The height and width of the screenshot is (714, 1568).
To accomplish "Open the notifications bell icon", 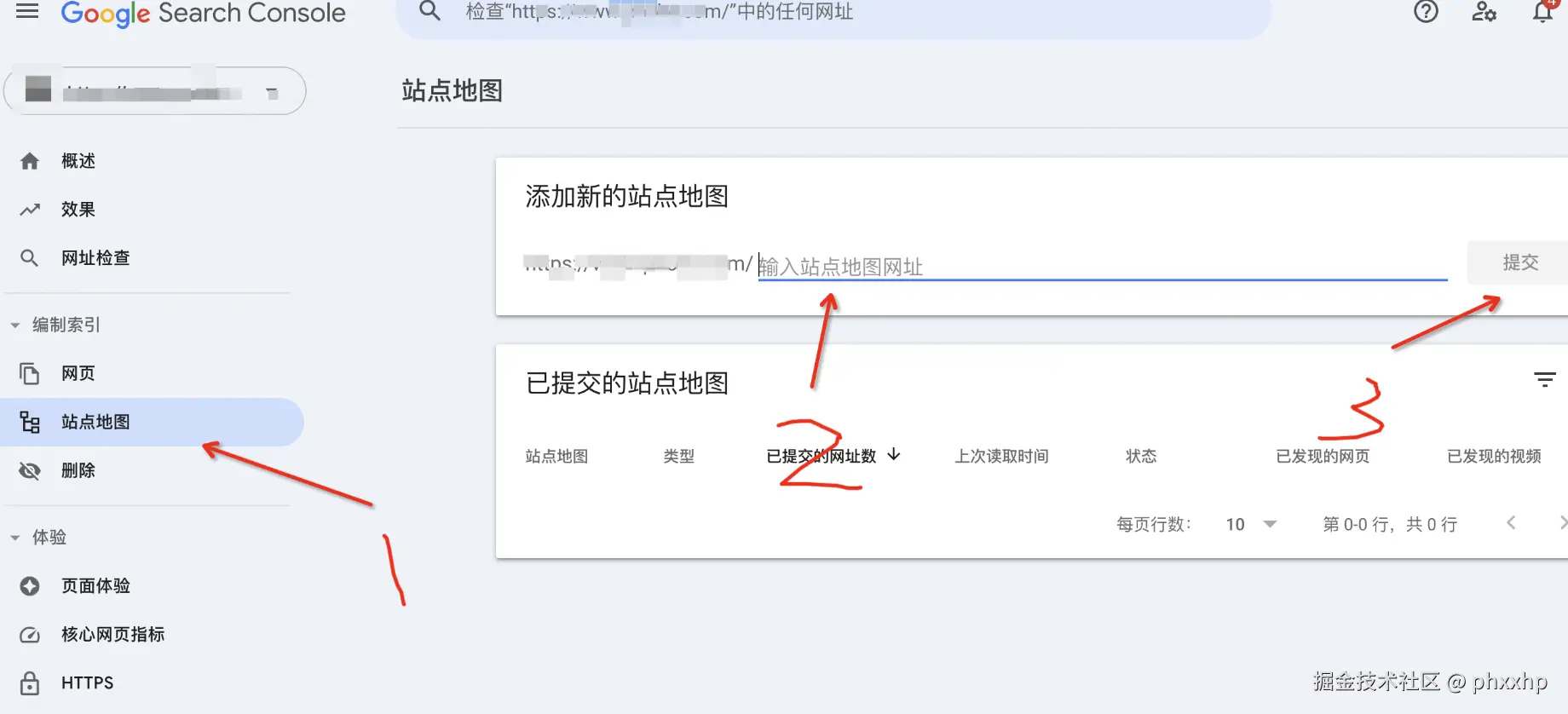I will pyautogui.click(x=1543, y=12).
